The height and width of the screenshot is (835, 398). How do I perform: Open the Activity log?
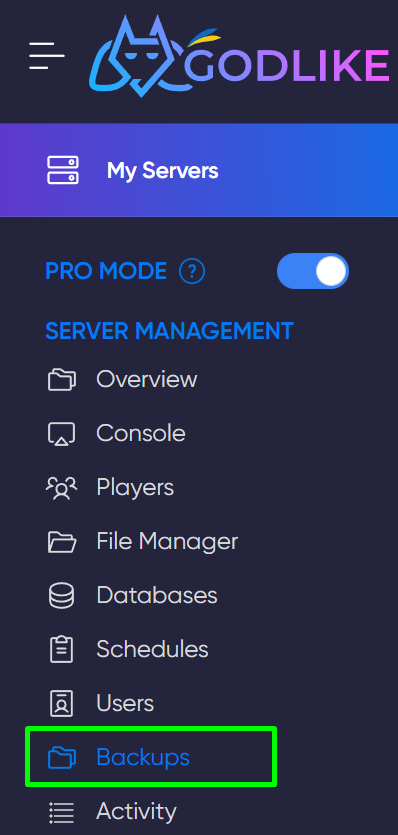tap(136, 812)
